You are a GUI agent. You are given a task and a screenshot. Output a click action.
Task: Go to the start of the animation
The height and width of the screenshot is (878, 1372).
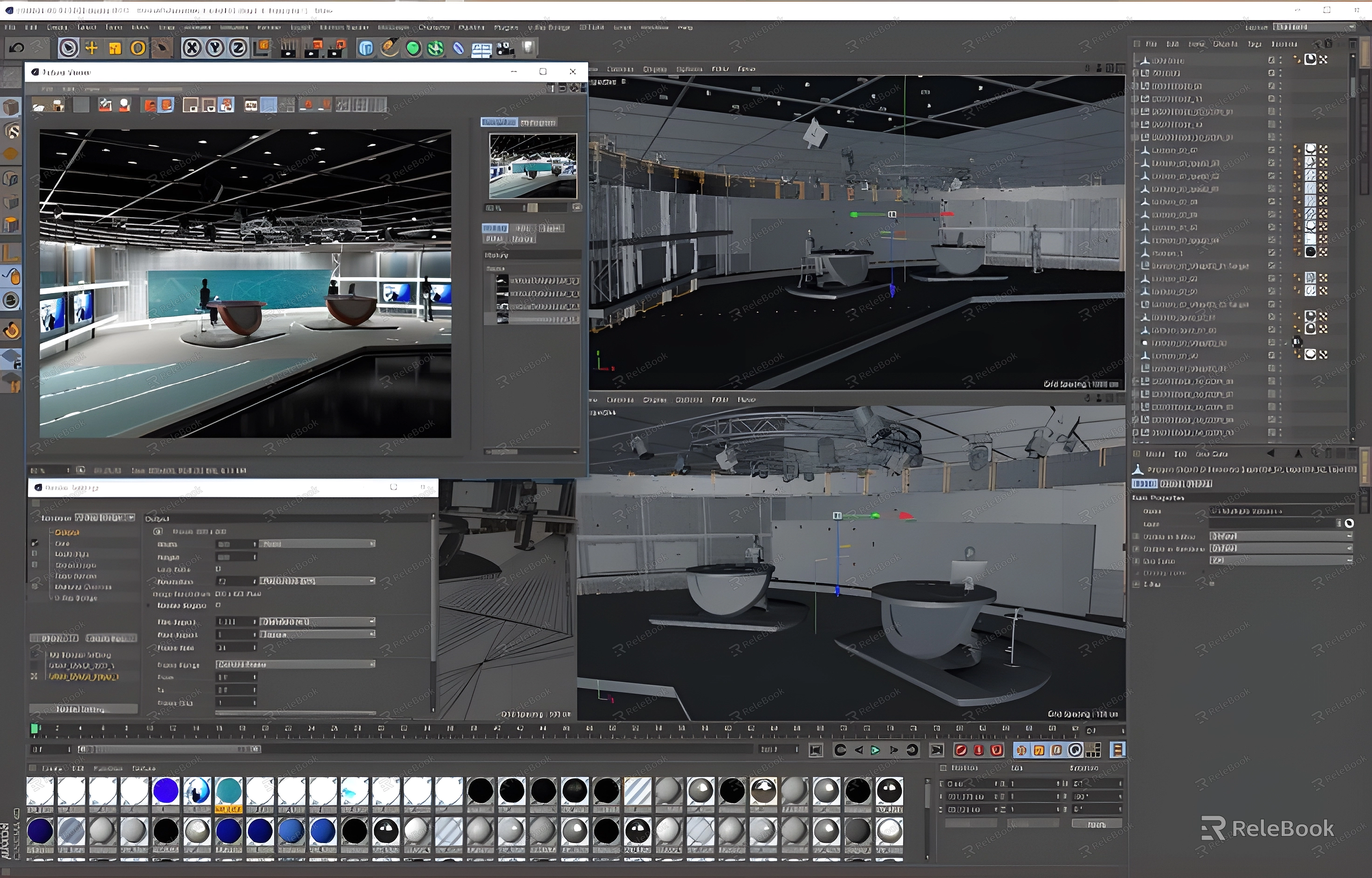(x=816, y=750)
